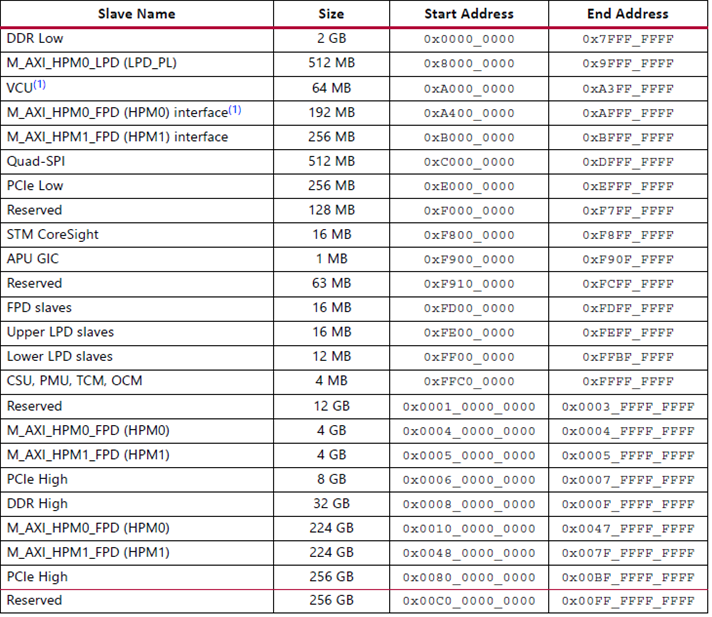The image size is (712, 617).
Task: Click start address 0x00C0_0000_0000
Action: click(x=469, y=601)
